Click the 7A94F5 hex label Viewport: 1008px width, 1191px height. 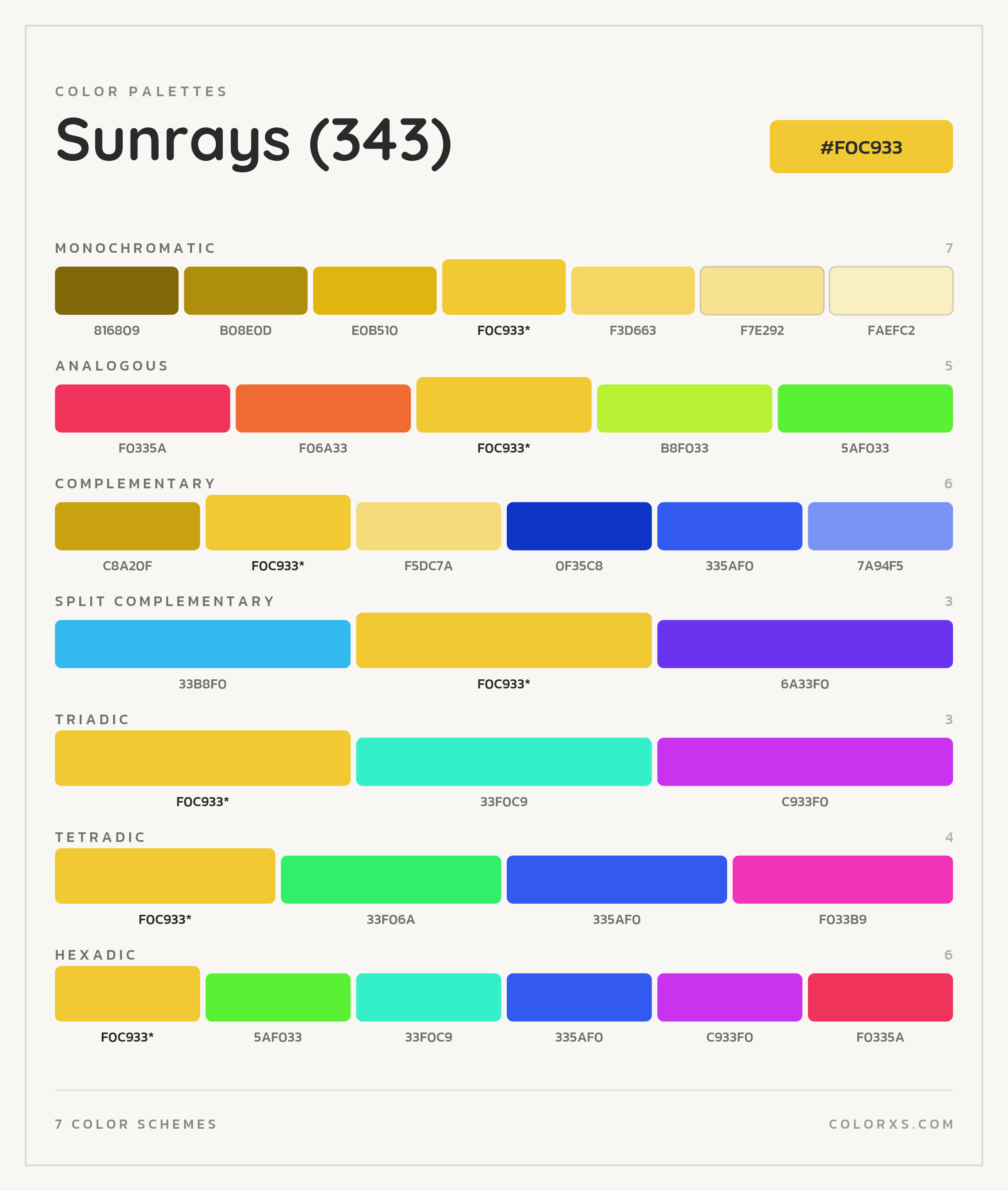pos(880,566)
